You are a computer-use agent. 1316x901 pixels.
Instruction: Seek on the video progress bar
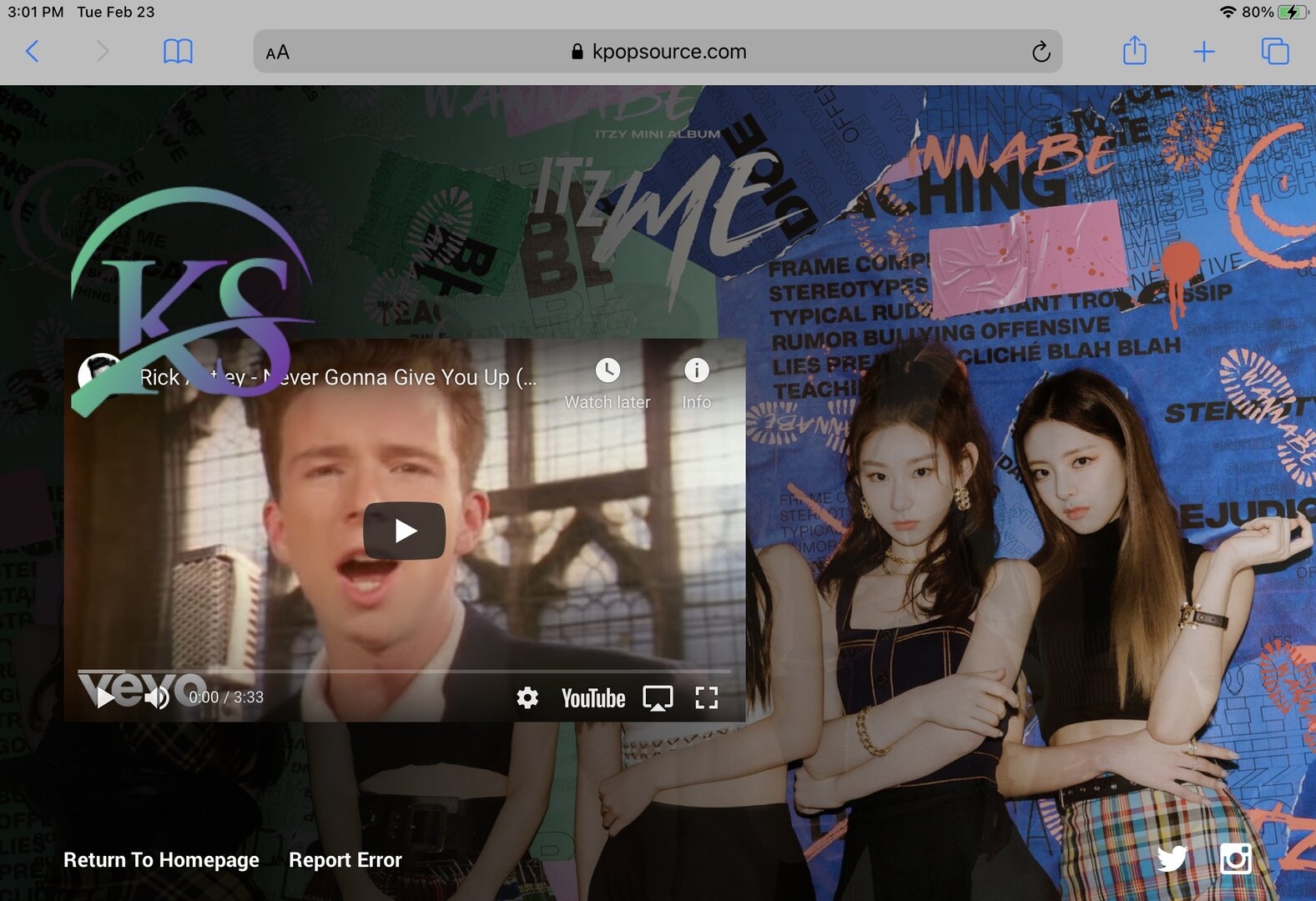point(405,671)
